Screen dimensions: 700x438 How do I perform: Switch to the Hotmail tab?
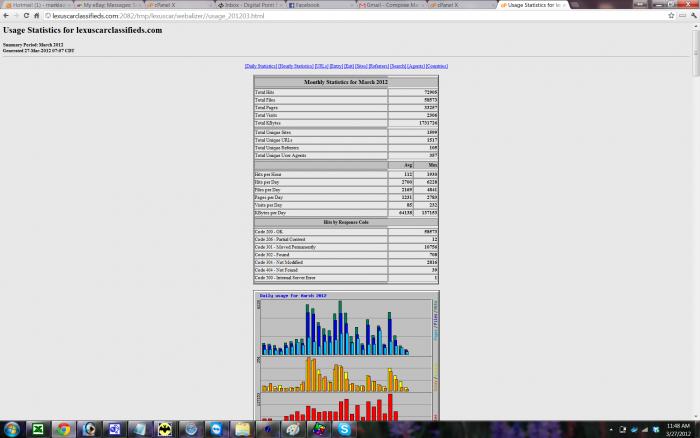pos(38,5)
